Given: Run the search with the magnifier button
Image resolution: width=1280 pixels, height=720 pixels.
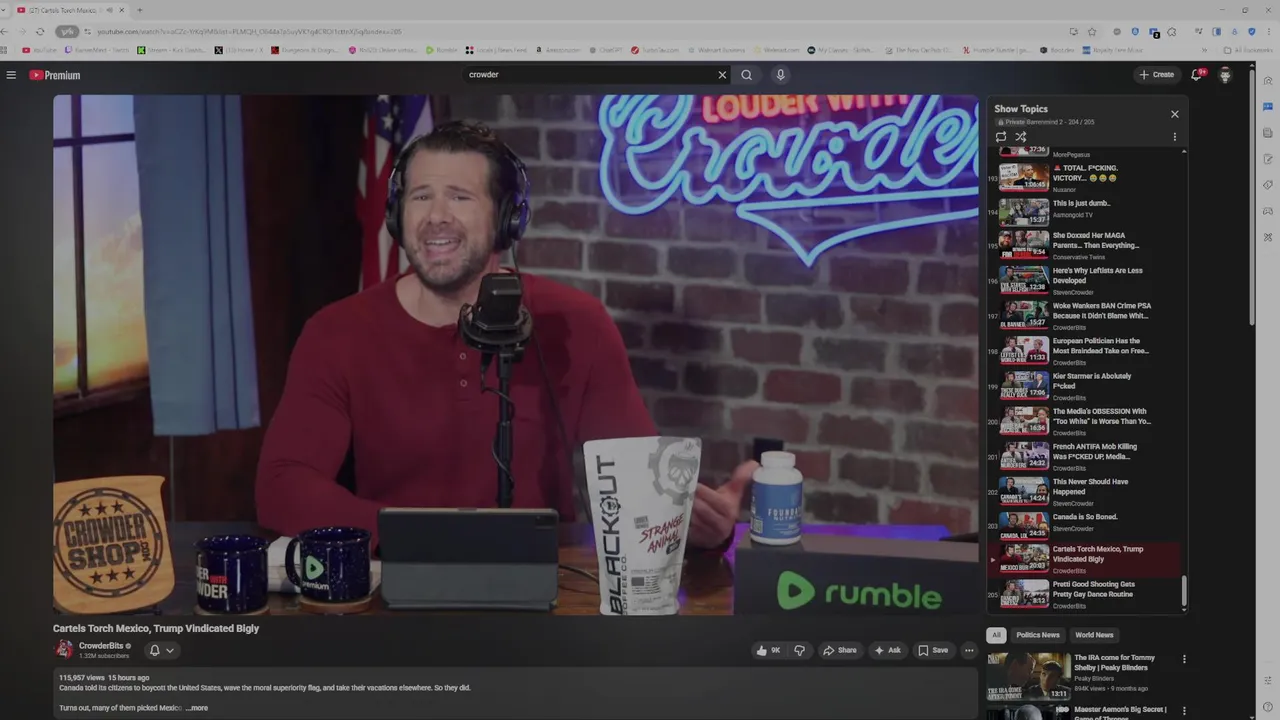Looking at the screenshot, I should pos(746,75).
